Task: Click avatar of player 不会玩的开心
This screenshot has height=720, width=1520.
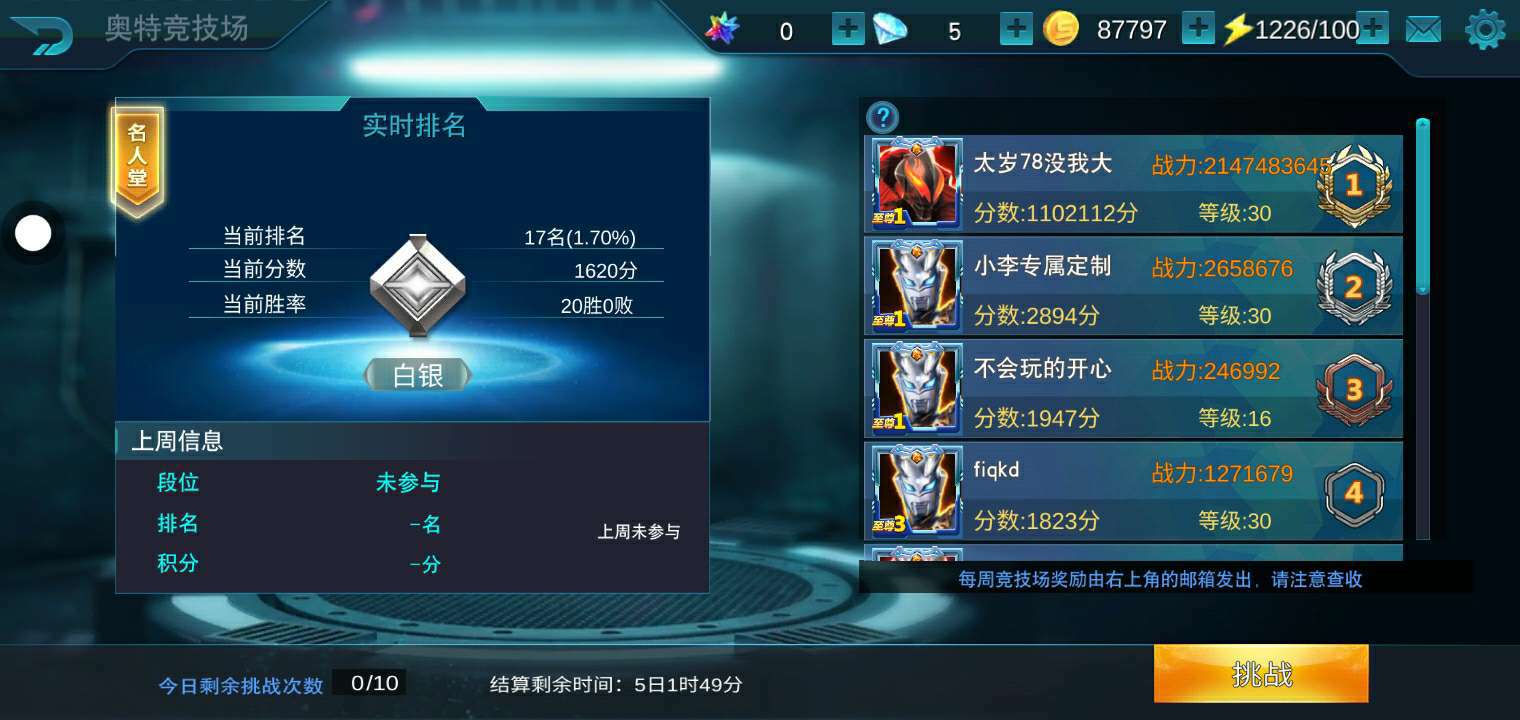Action: tap(917, 388)
